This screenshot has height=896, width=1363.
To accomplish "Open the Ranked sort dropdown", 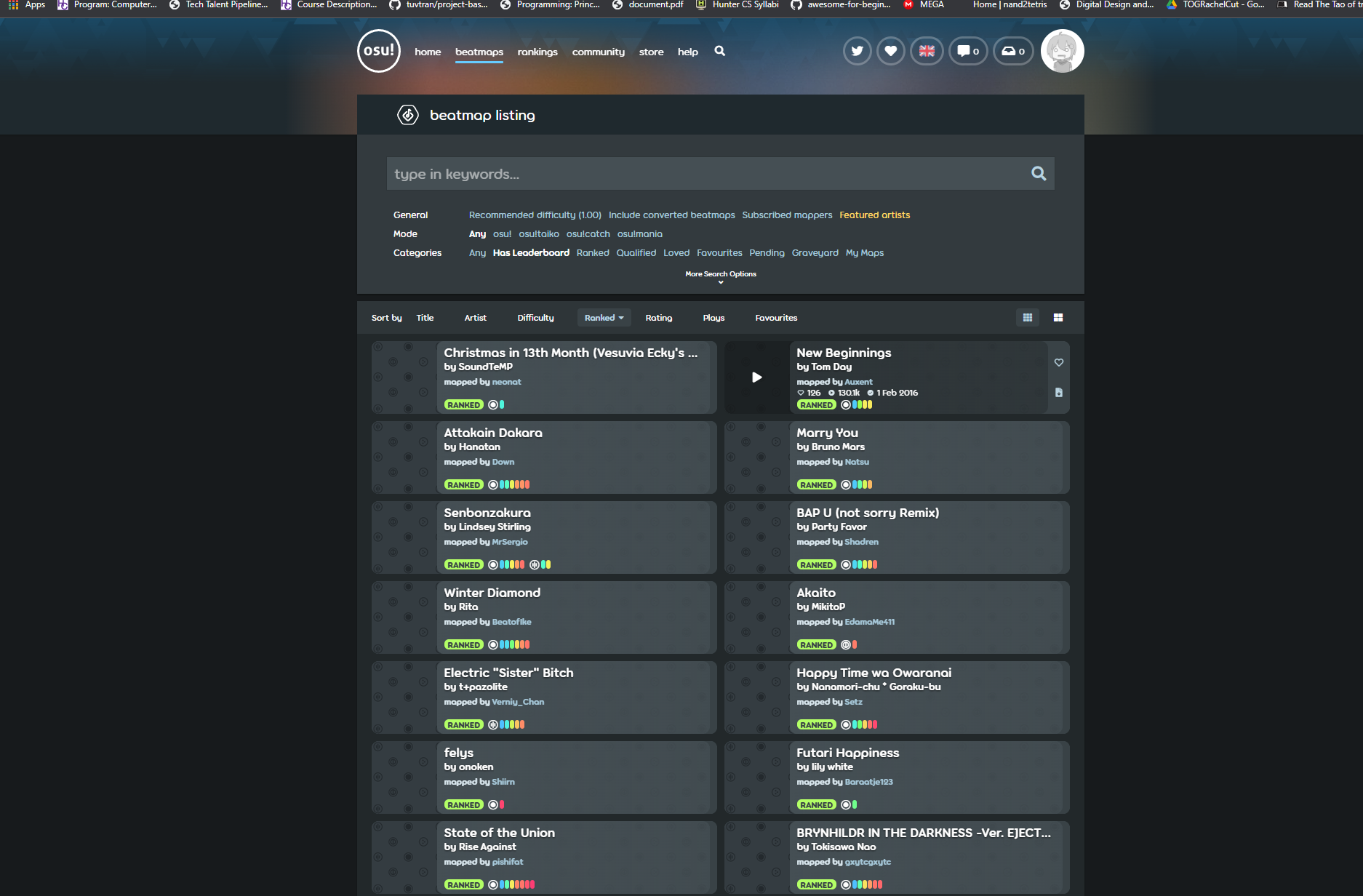I will [604, 317].
